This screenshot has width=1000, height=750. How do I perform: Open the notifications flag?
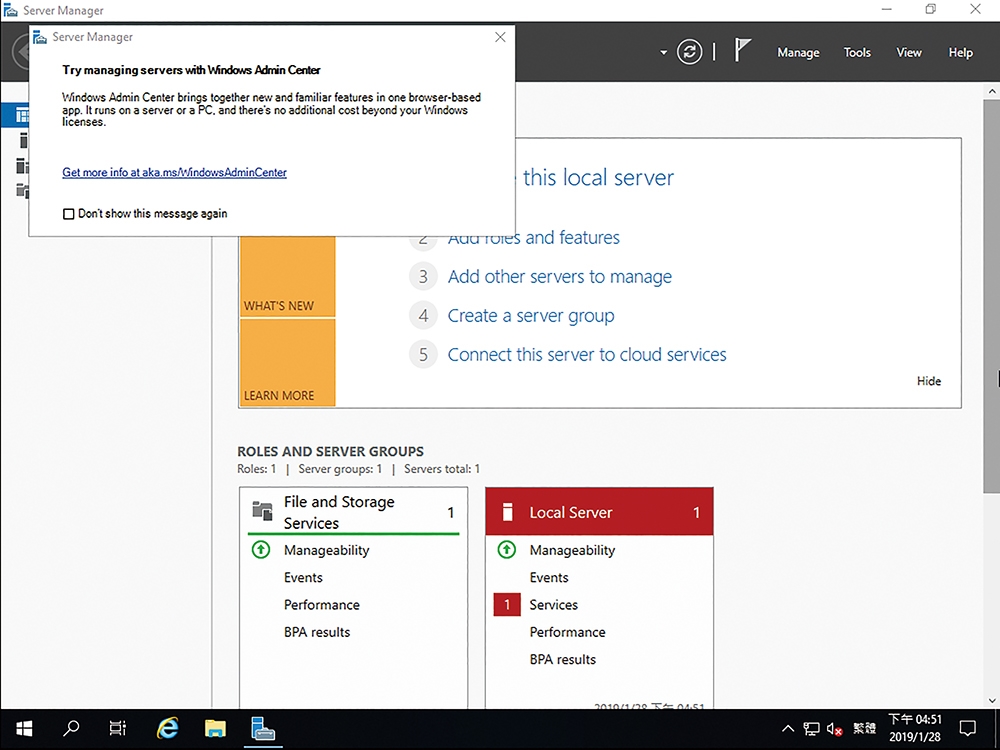point(742,50)
